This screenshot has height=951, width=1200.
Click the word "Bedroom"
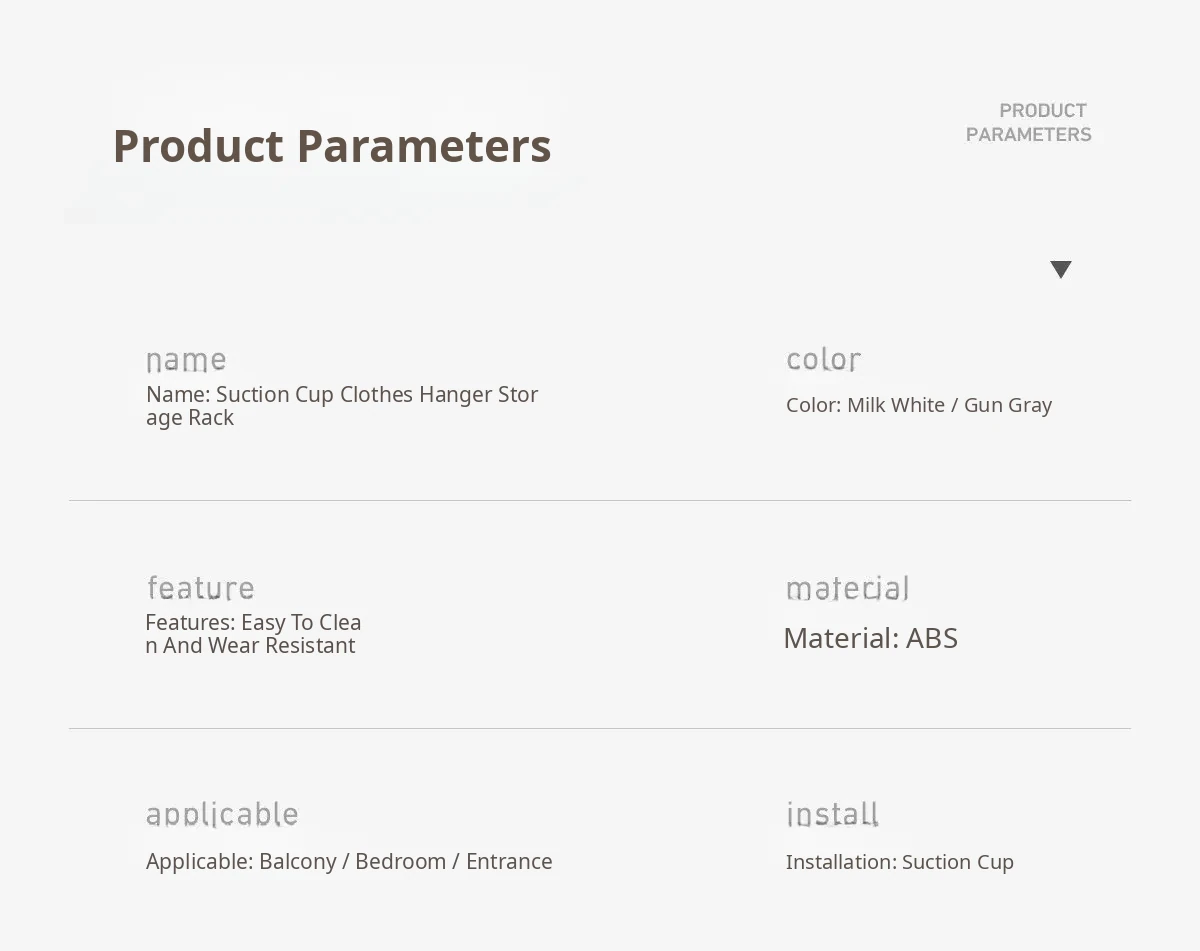[x=400, y=862]
